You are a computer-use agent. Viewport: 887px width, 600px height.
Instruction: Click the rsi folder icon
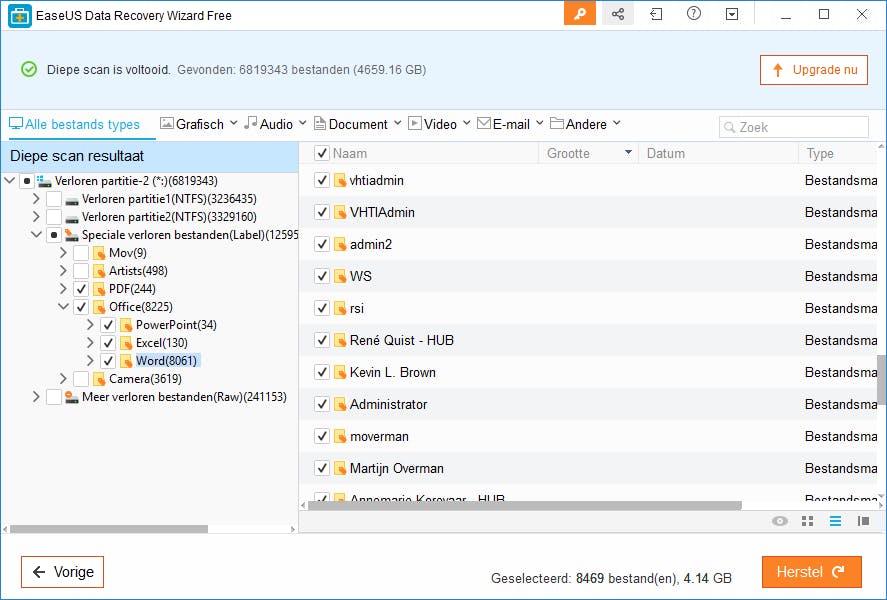339,308
